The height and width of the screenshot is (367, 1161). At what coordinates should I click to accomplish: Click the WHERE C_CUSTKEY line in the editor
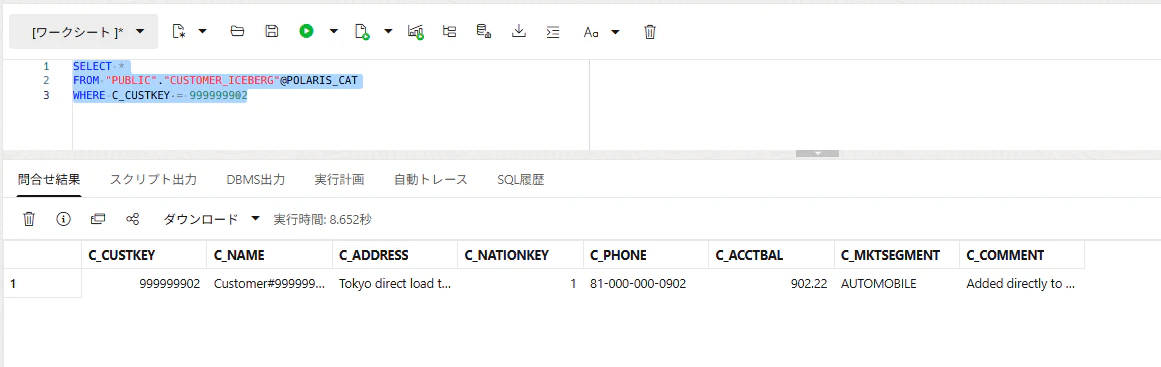click(x=160, y=95)
